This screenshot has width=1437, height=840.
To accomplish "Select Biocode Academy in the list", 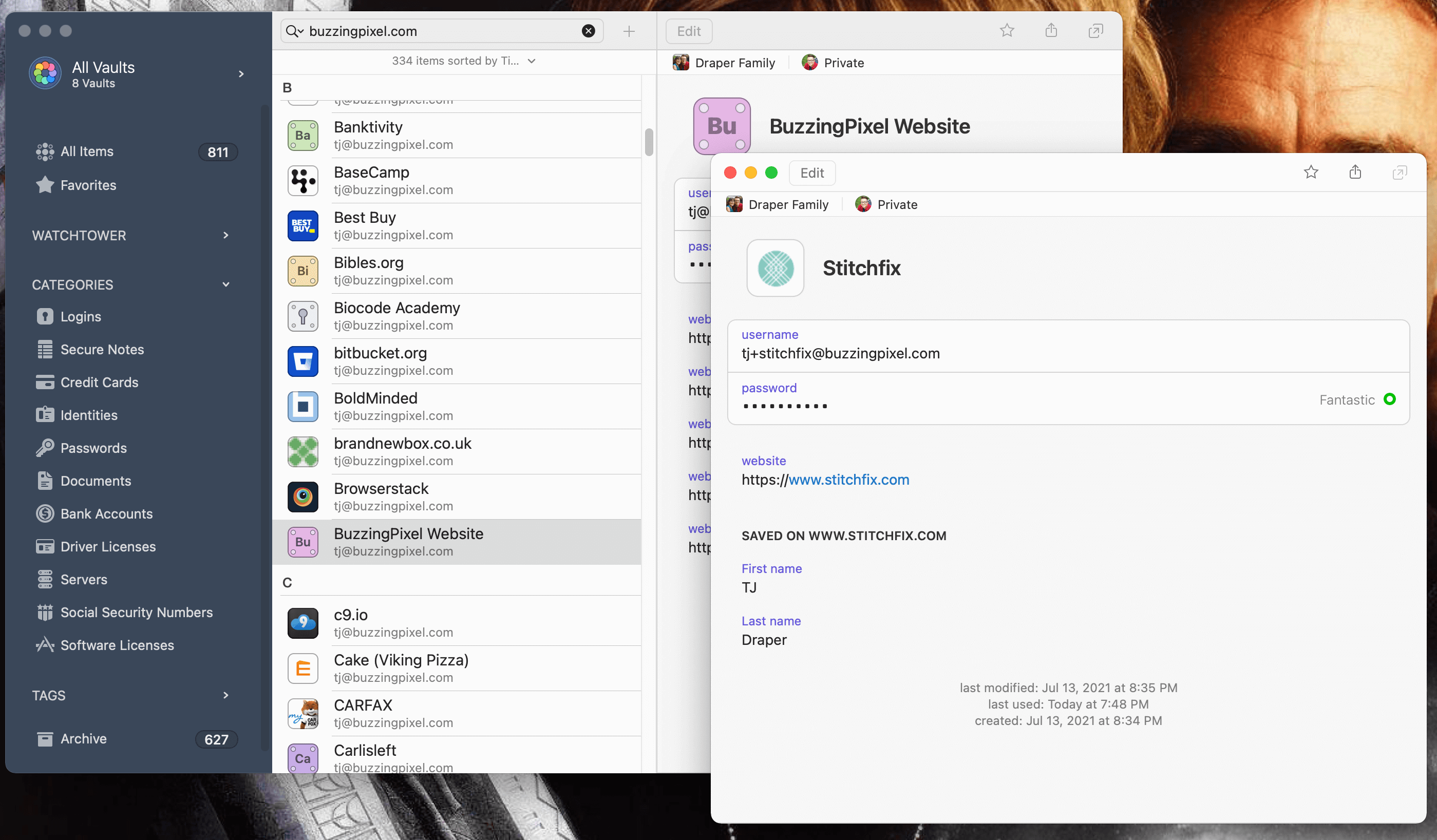I will (x=457, y=316).
